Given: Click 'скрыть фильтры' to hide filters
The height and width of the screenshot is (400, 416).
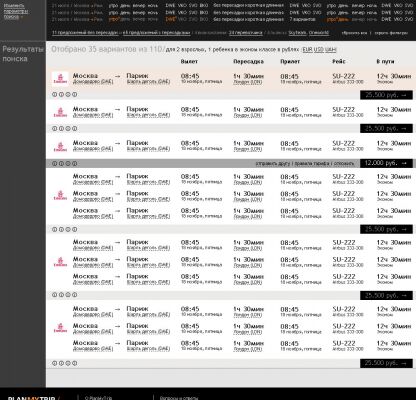Looking at the screenshot, I should coord(391,33).
